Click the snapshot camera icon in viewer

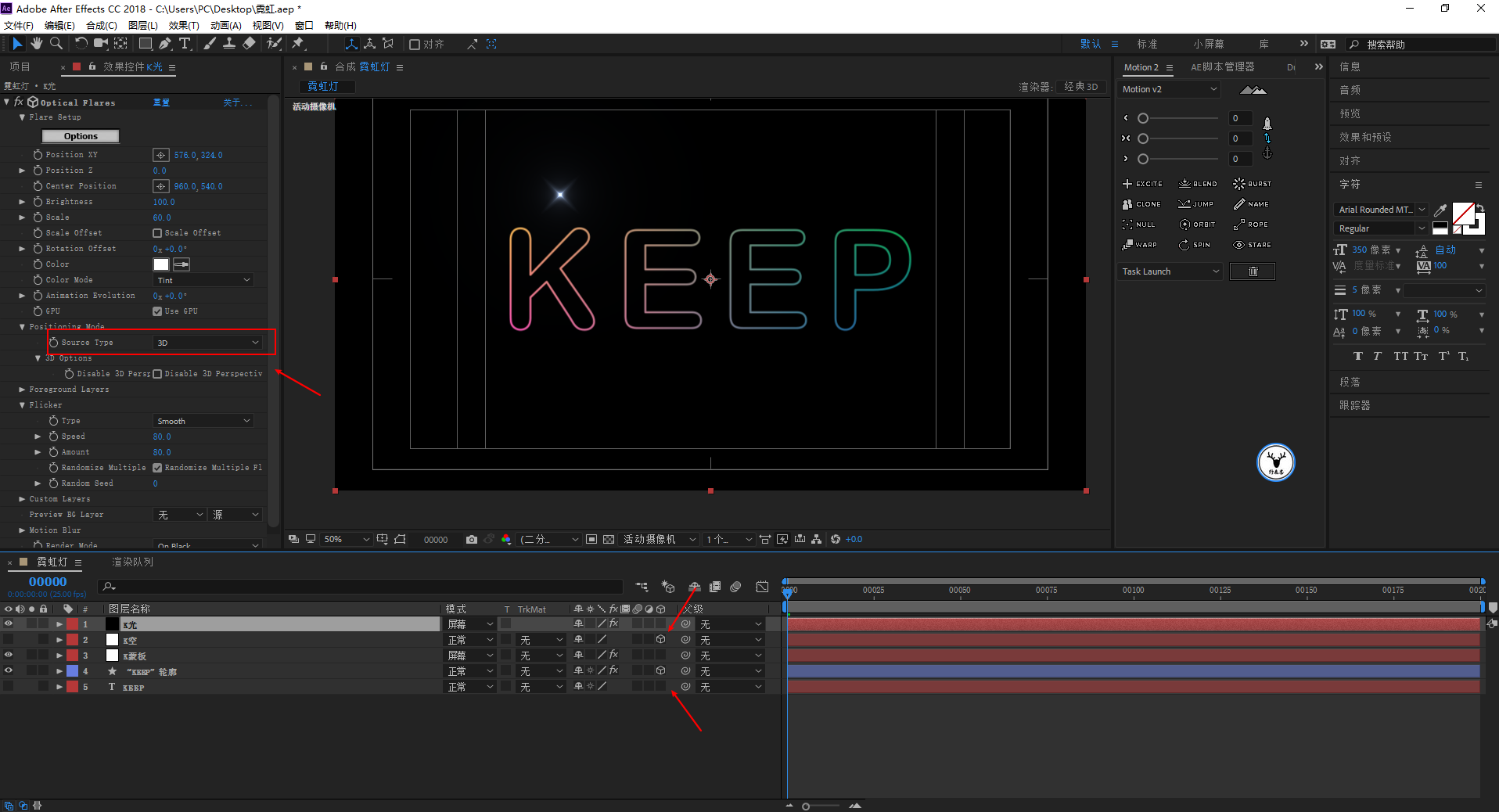(x=471, y=539)
